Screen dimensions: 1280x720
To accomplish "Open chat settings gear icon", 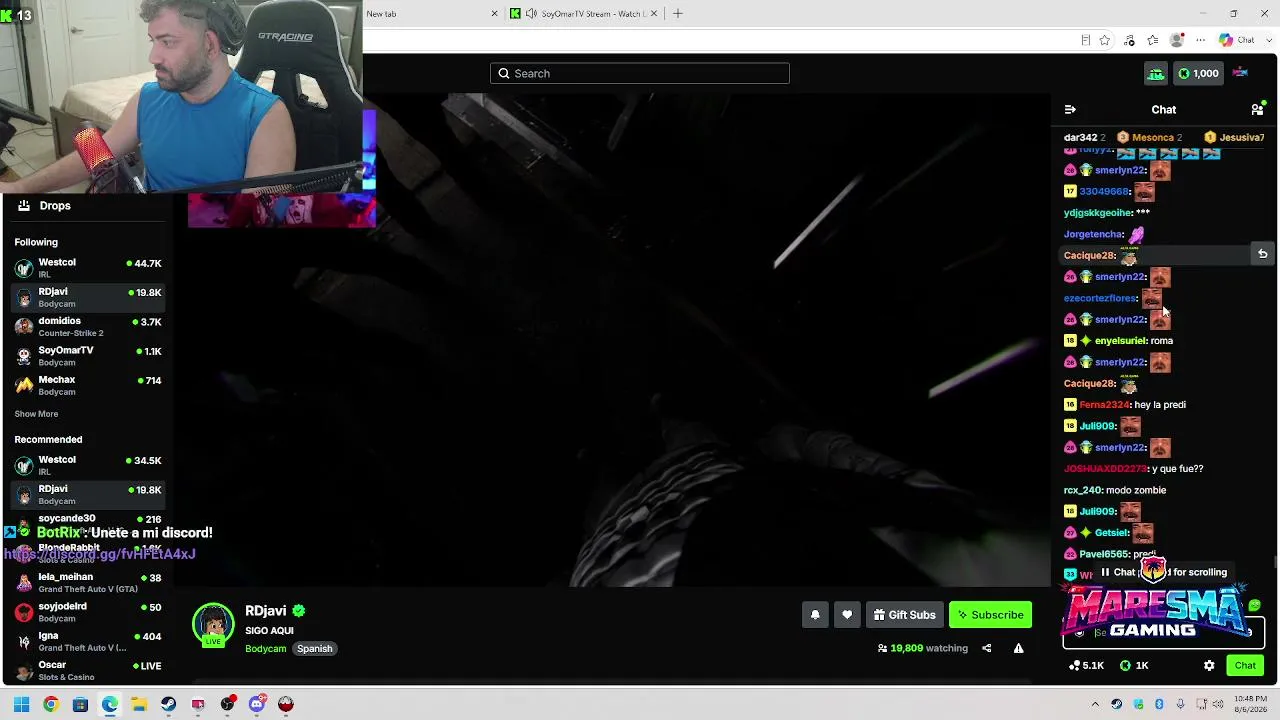I will click(1209, 665).
